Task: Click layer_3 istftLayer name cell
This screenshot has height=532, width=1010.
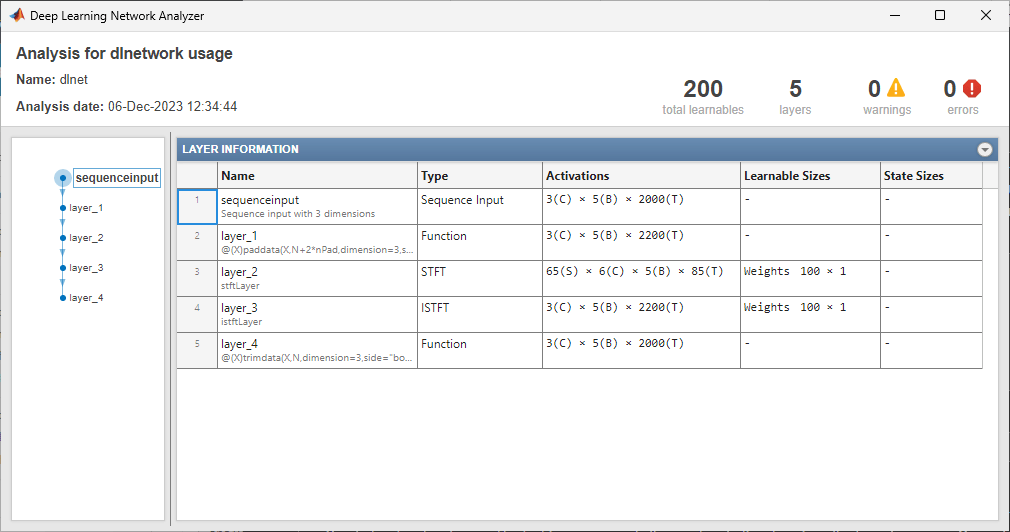Action: tap(318, 314)
